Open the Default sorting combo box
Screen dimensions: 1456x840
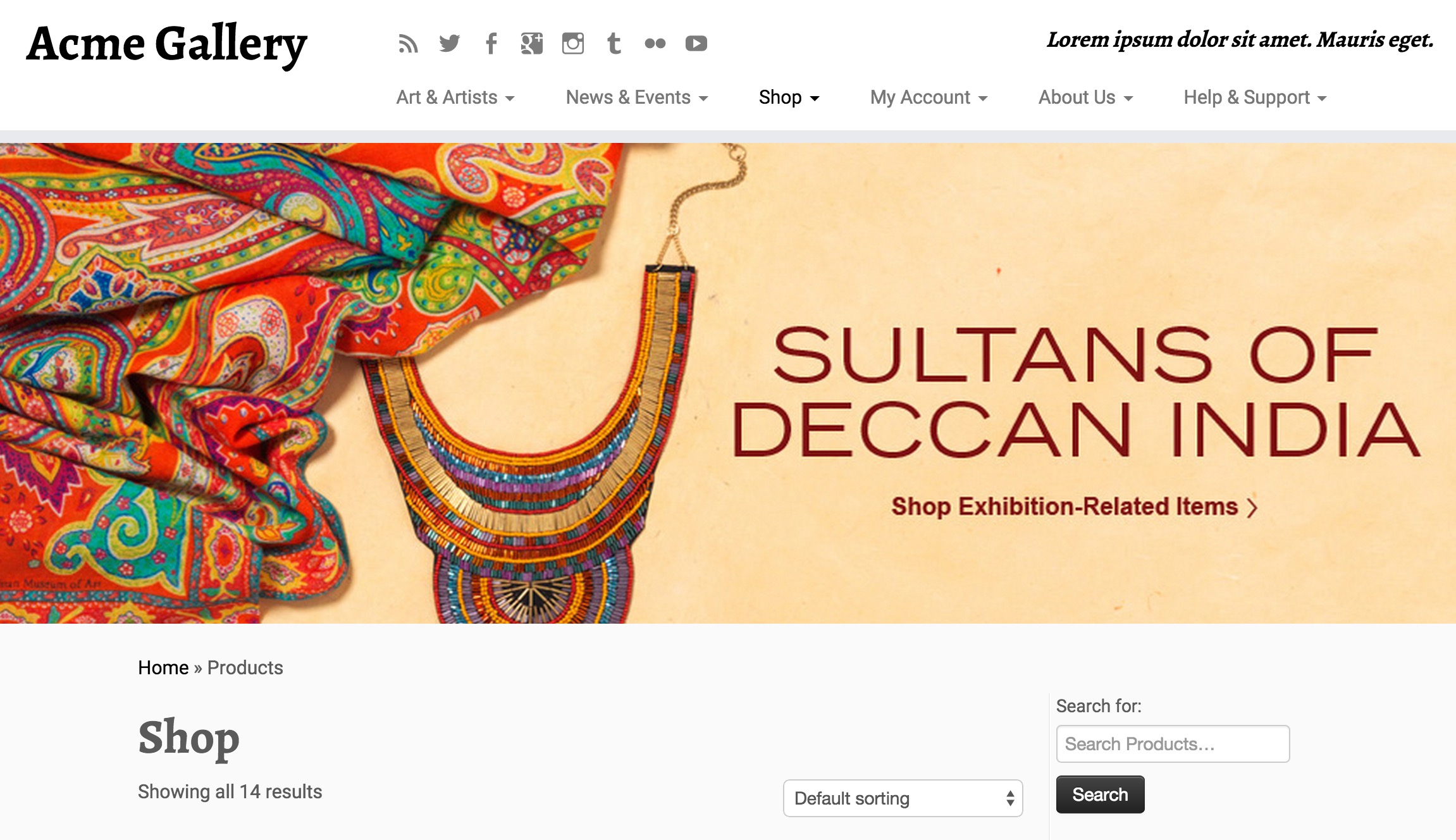903,798
